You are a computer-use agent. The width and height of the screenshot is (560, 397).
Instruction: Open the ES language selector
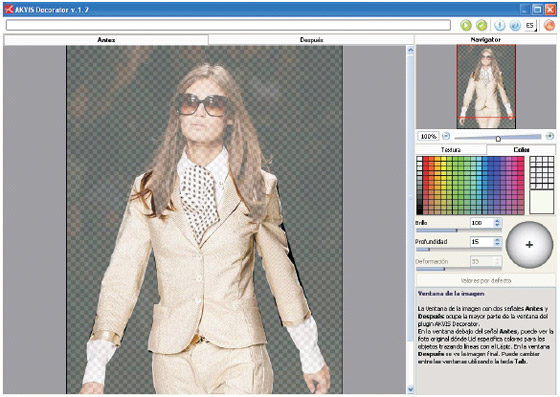[x=530, y=25]
